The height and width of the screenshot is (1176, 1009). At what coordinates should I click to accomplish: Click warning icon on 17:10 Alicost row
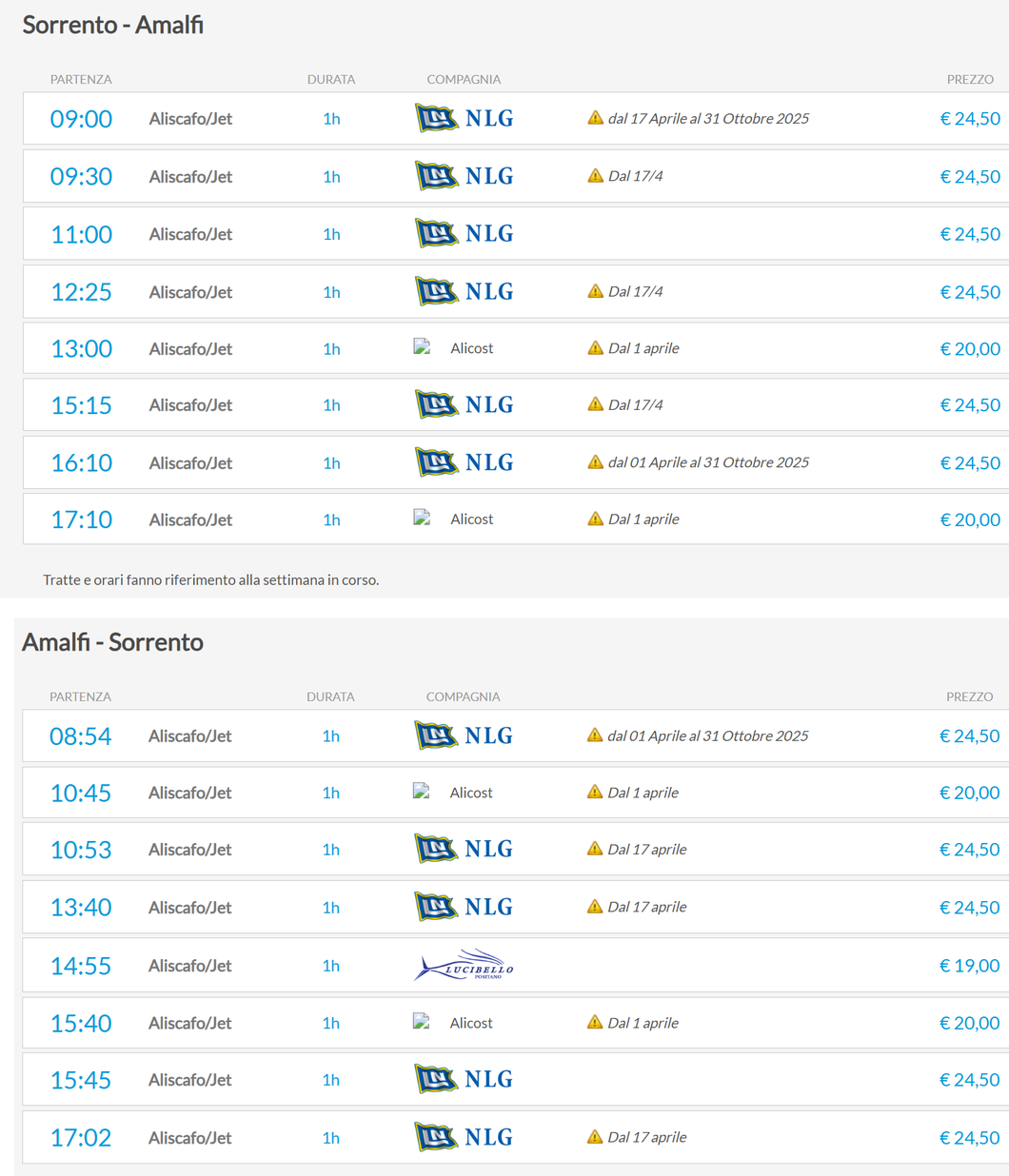(595, 519)
